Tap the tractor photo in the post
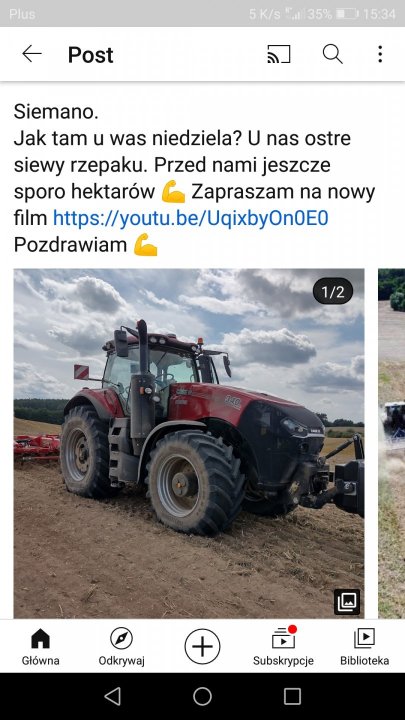405x720 pixels. 189,444
